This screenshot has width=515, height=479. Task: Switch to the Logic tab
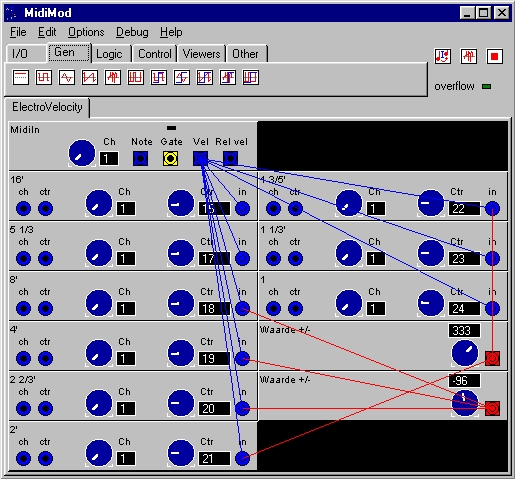point(109,54)
